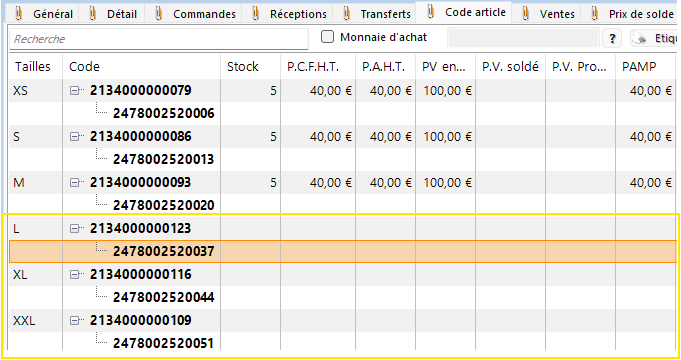Sort by the Code column header

pyautogui.click(x=142, y=66)
